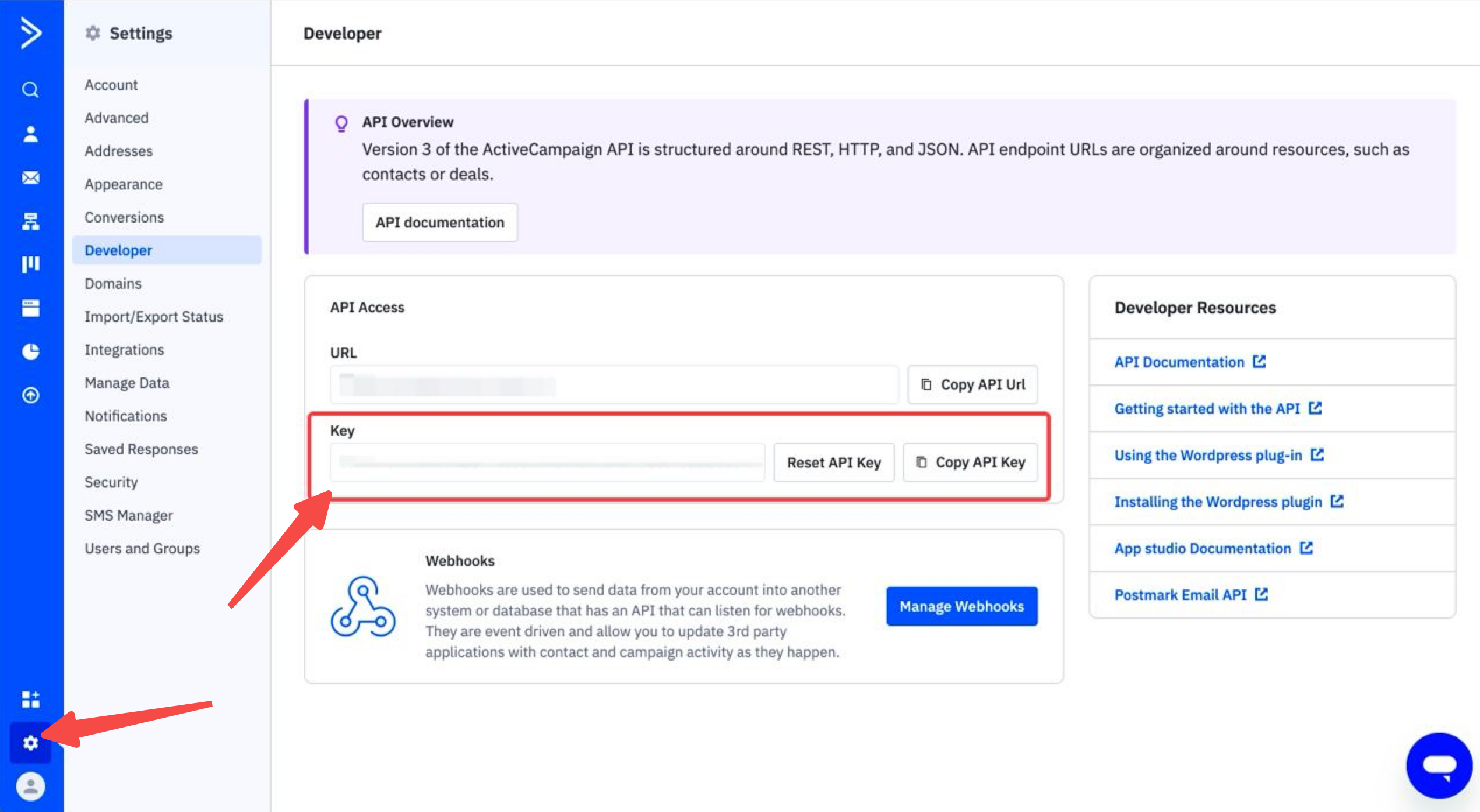Click the Copy API Url button
The height and width of the screenshot is (812, 1480).
[x=972, y=384]
